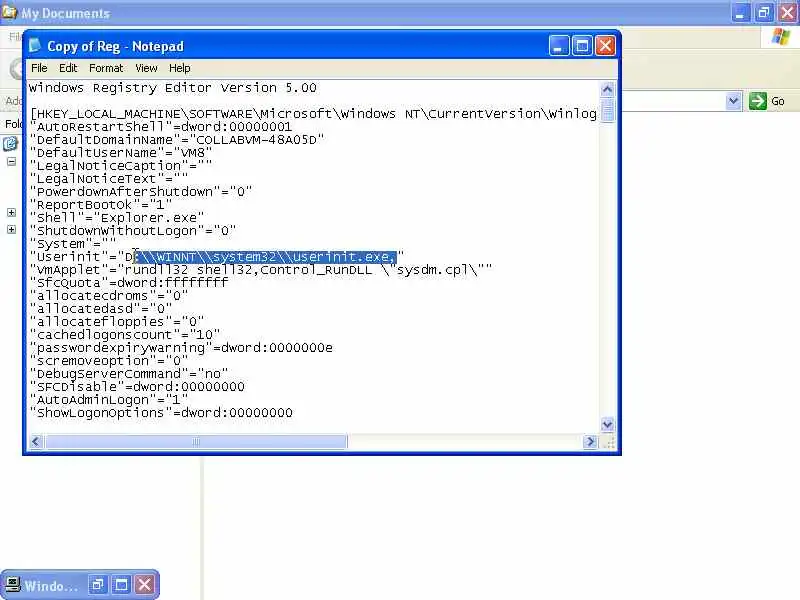
Task: Expand the second plus node in folder tree
Action: click(x=11, y=230)
